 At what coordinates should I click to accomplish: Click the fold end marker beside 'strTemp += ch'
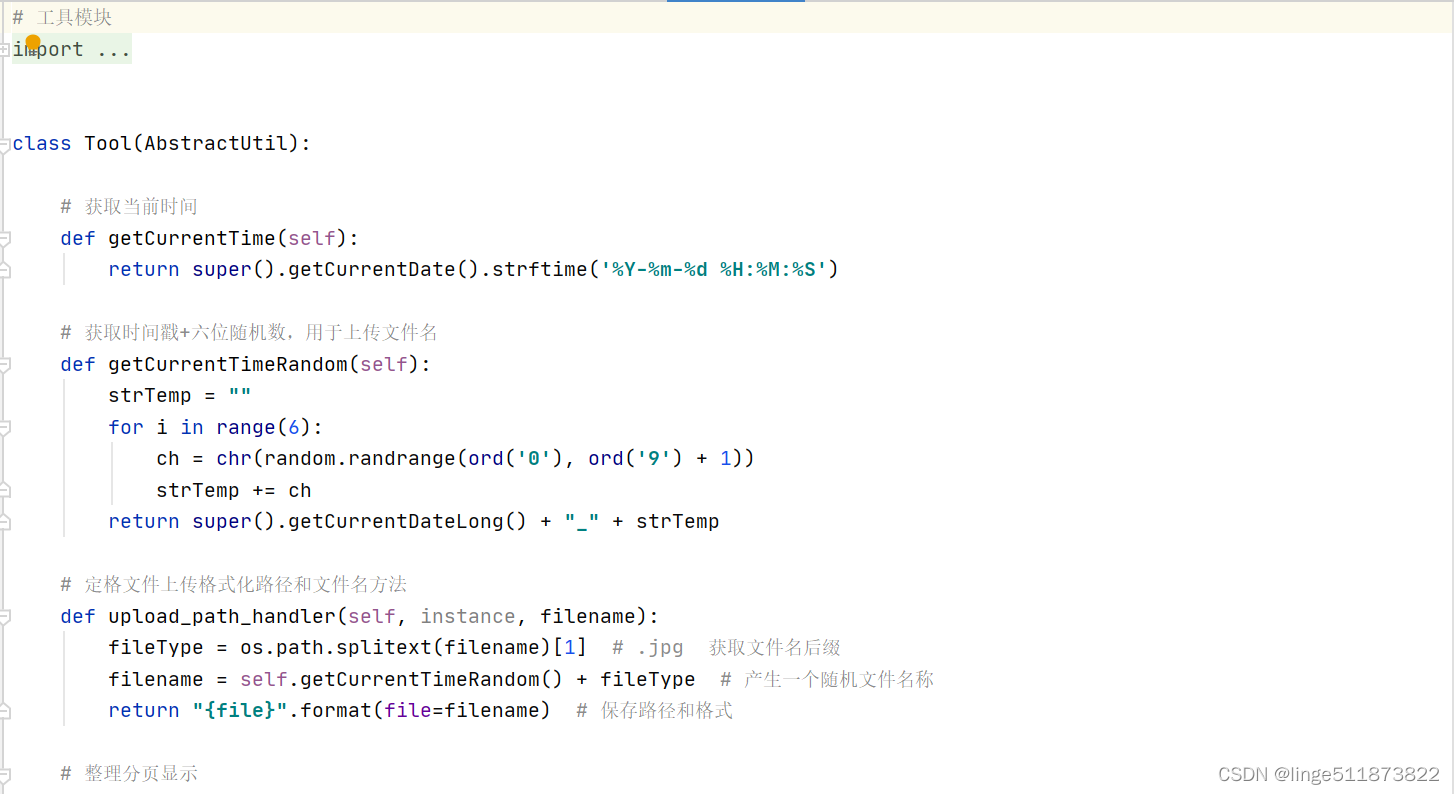point(4,490)
